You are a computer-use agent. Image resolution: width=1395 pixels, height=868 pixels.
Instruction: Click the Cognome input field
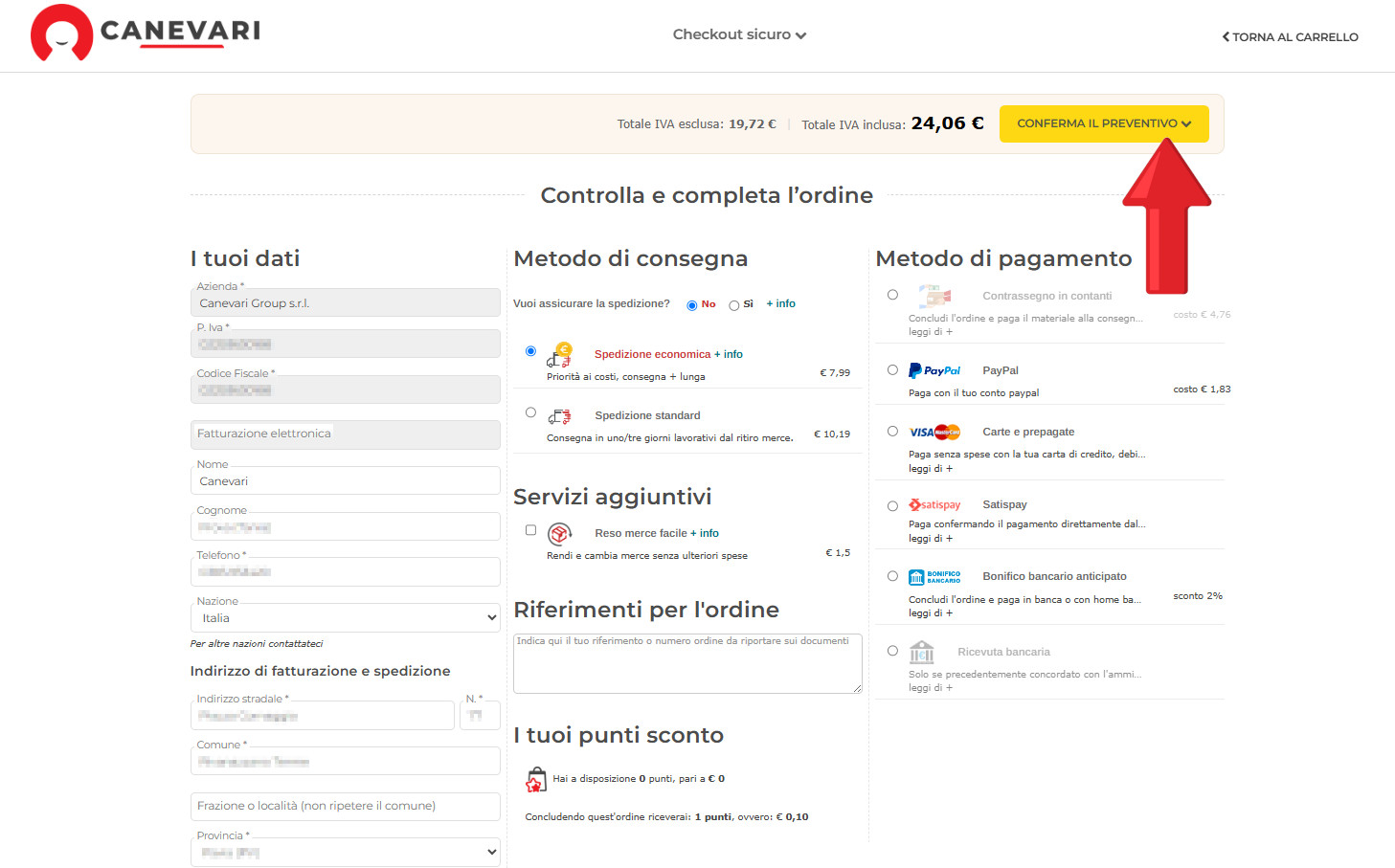coord(346,526)
